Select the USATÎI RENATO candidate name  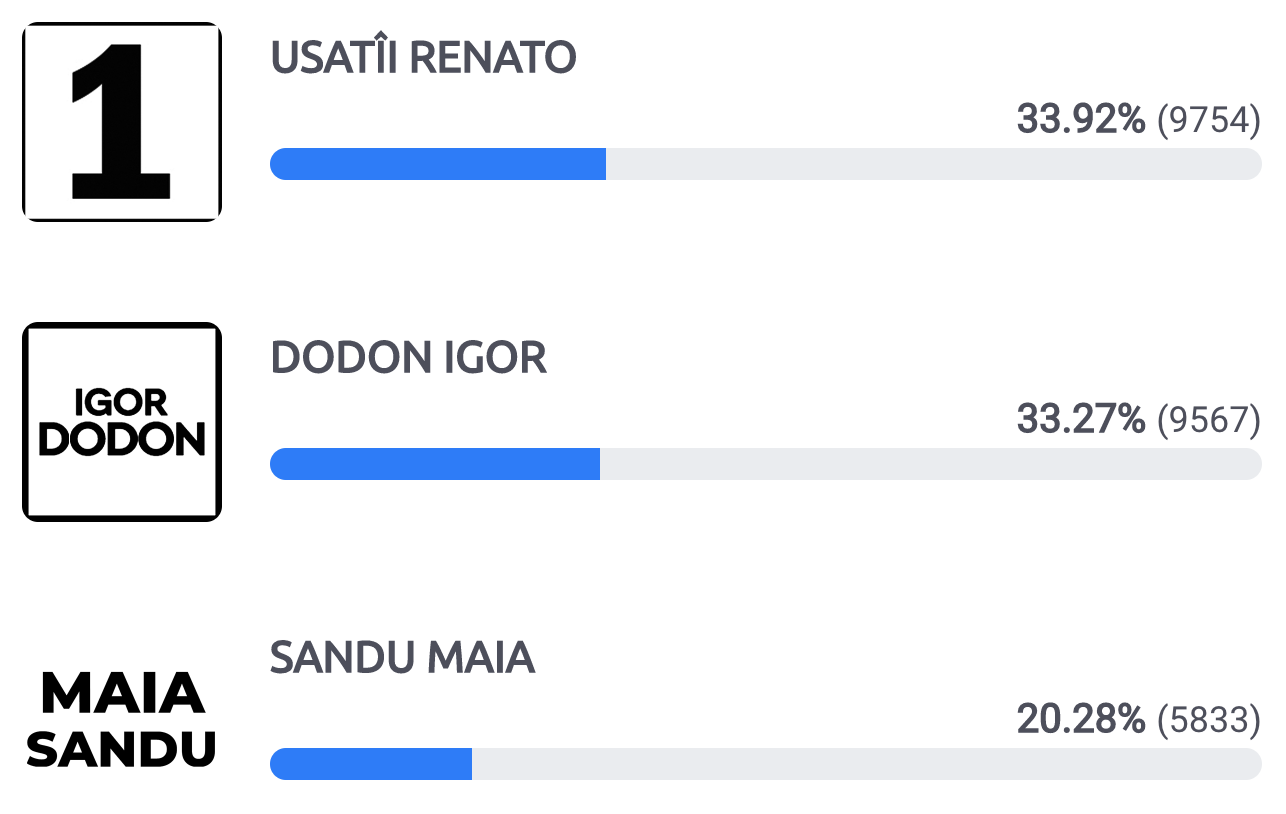[x=423, y=59]
